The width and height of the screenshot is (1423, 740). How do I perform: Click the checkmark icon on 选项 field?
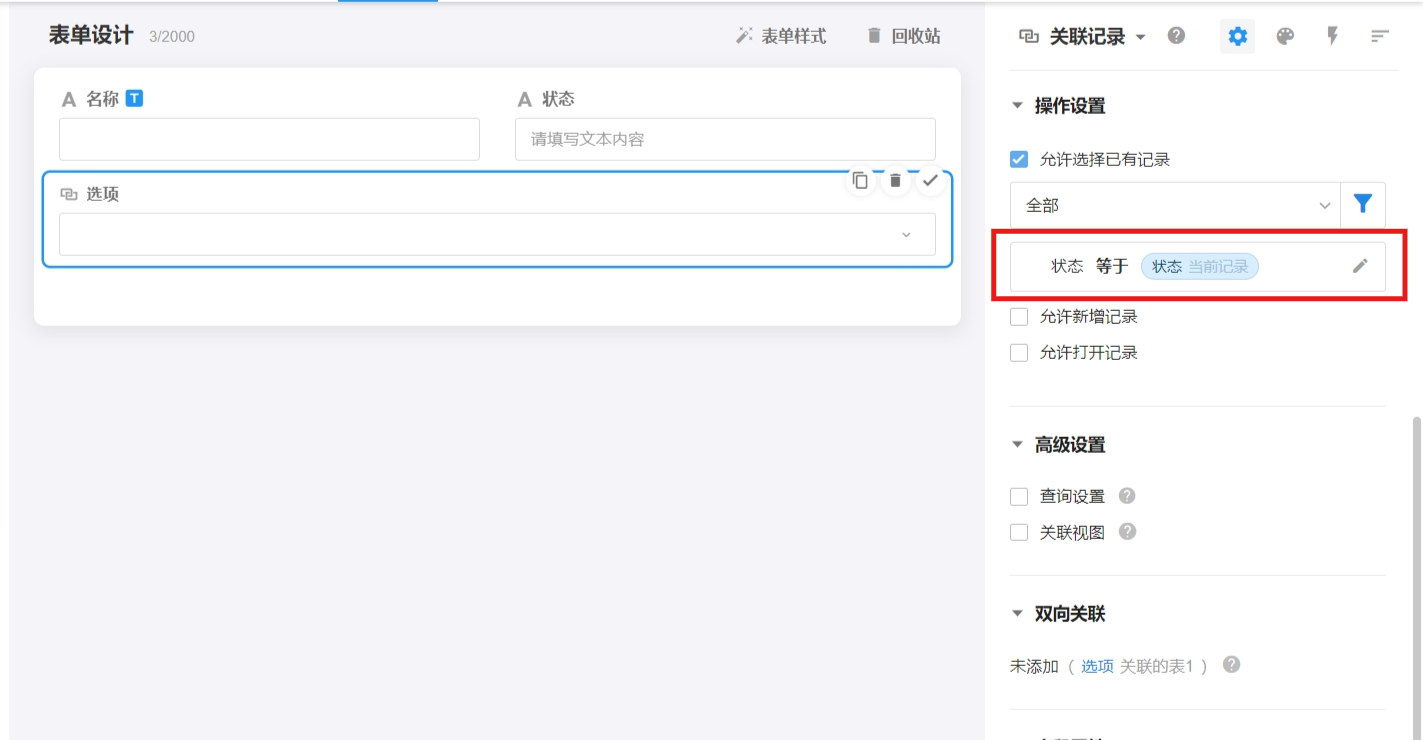point(930,181)
